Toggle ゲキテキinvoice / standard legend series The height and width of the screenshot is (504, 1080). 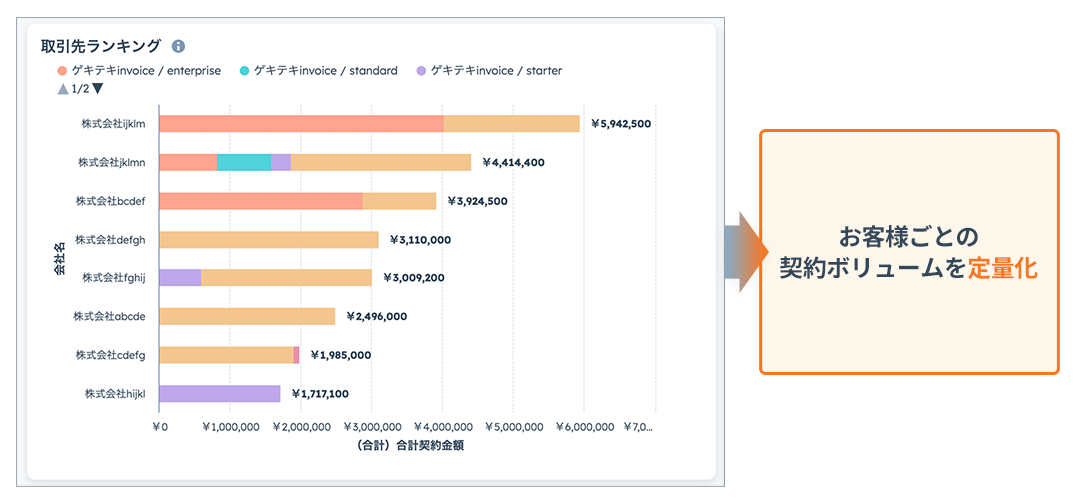tap(326, 71)
